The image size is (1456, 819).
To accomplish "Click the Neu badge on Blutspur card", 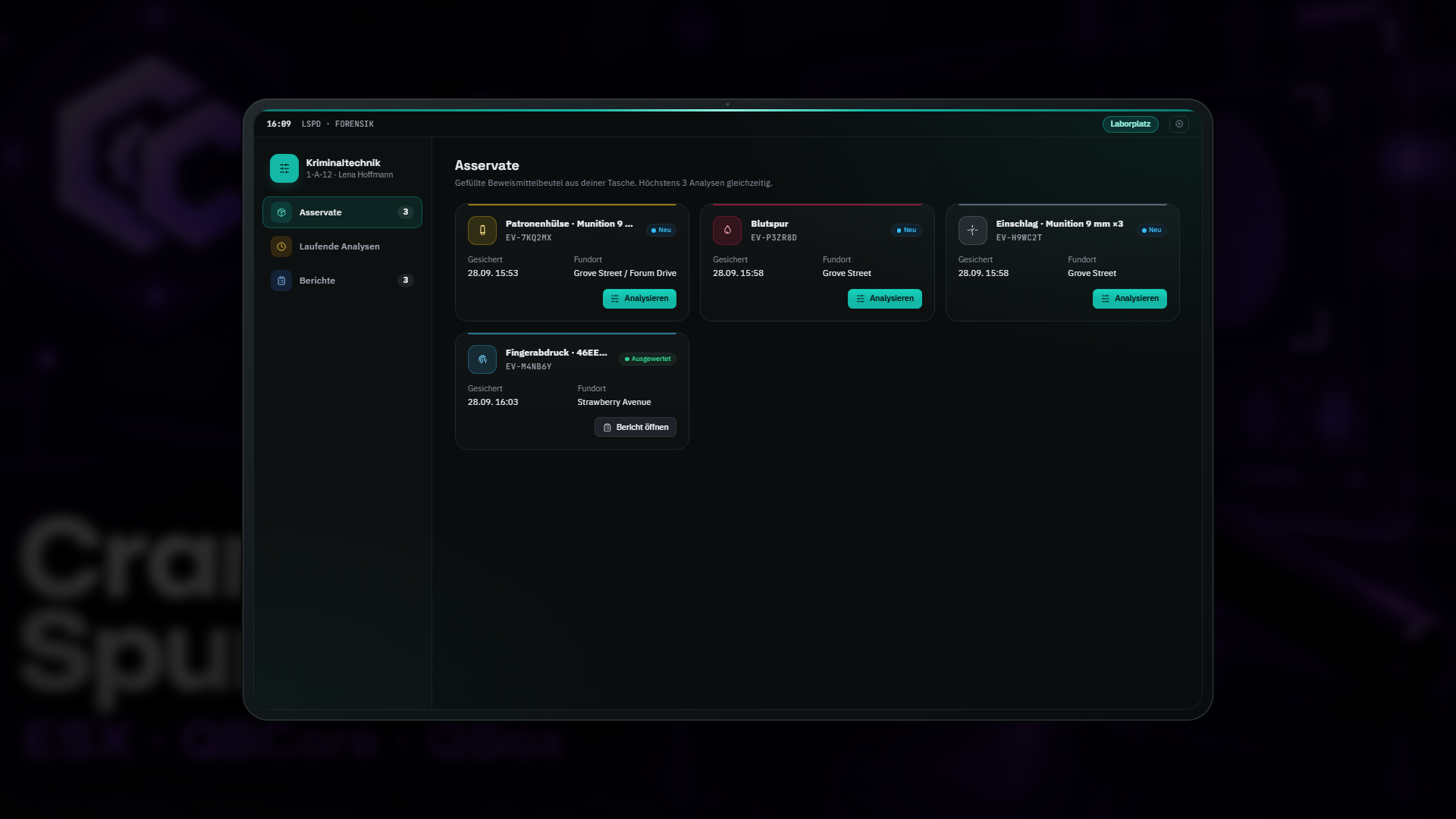I will (x=906, y=231).
